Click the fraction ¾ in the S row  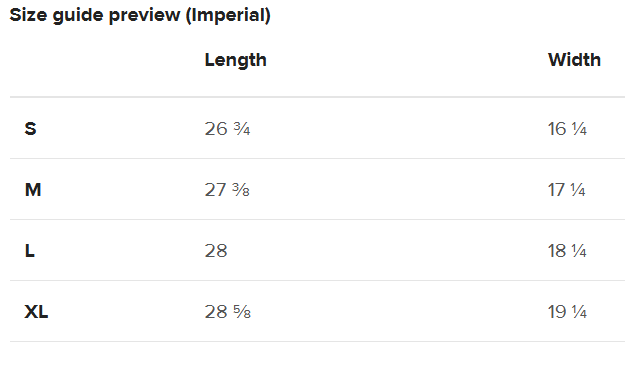tap(242, 129)
